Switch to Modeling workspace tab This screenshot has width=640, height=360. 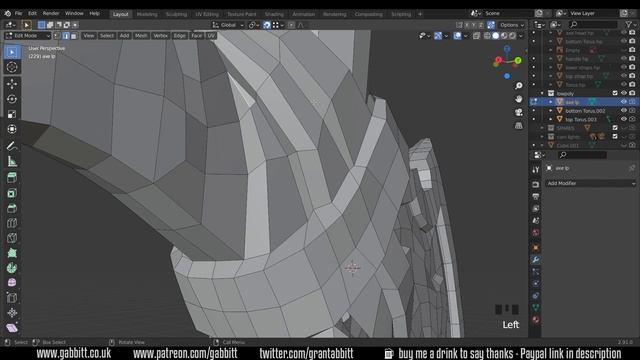(147, 14)
